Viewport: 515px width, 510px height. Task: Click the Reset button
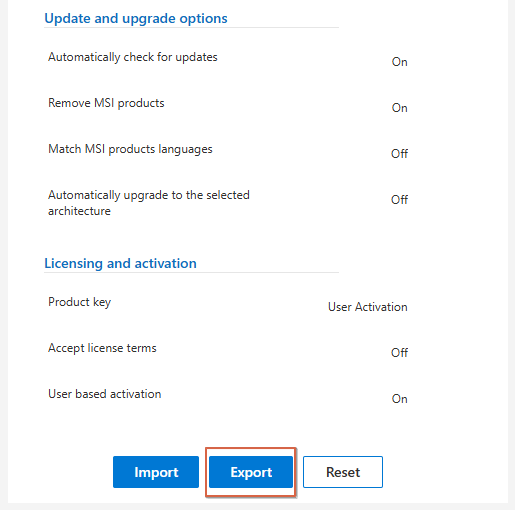tap(343, 472)
